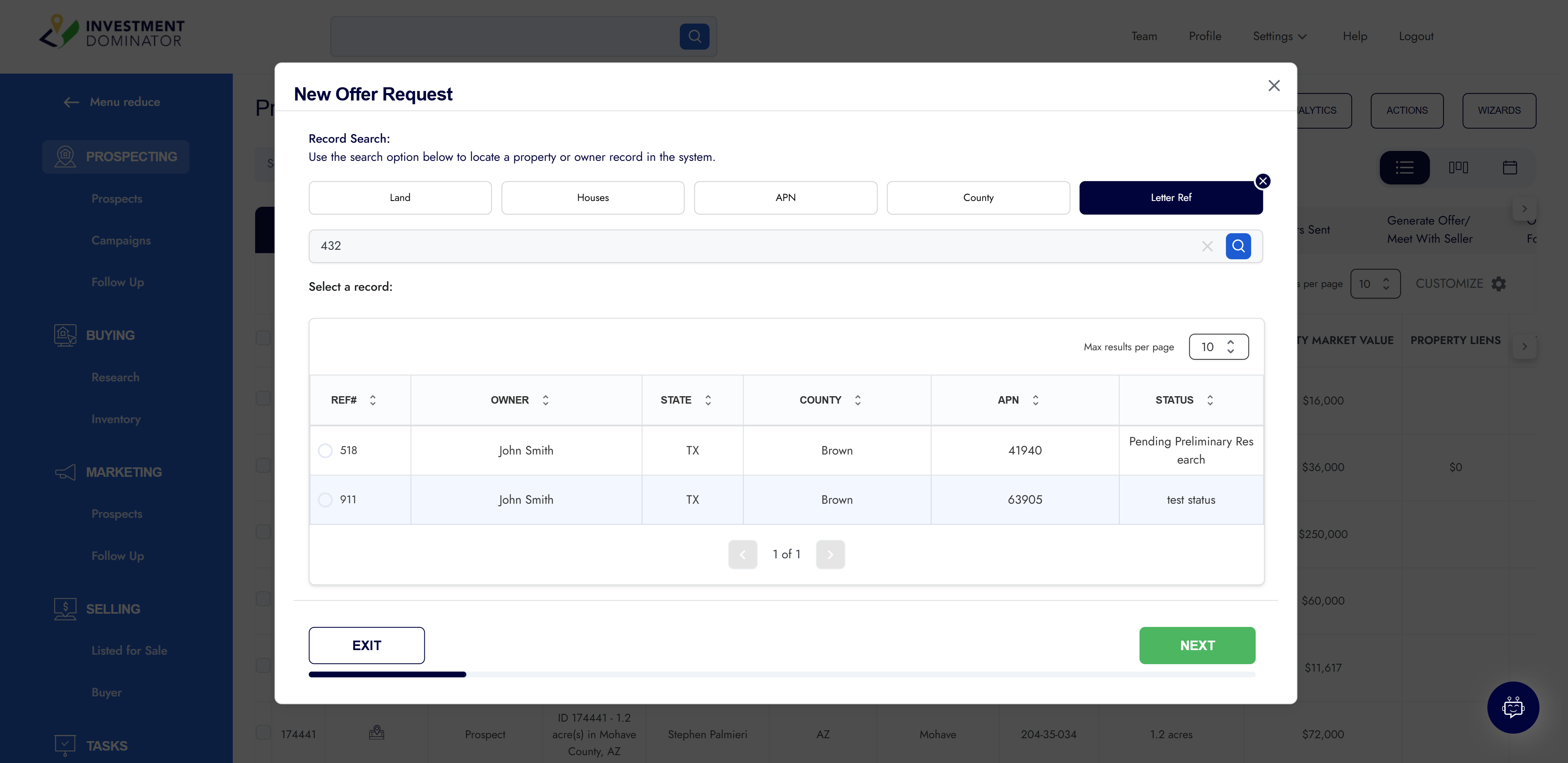Open the Tasks checklist icon
Image resolution: width=1568 pixels, height=763 pixels.
(x=65, y=744)
